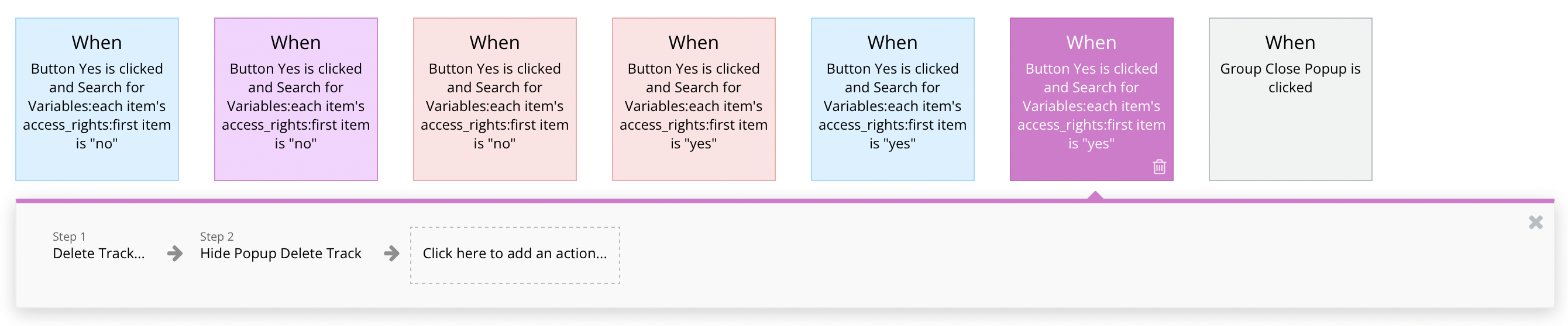Click arrow before the add action box
This screenshot has width=1568, height=326.
coord(391,253)
